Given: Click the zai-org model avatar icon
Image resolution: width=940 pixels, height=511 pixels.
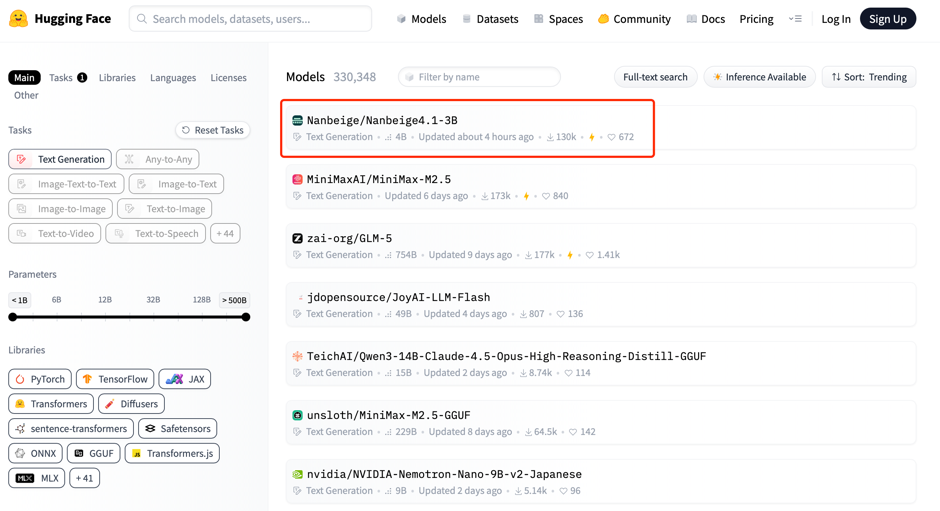Looking at the screenshot, I should click(x=297, y=238).
